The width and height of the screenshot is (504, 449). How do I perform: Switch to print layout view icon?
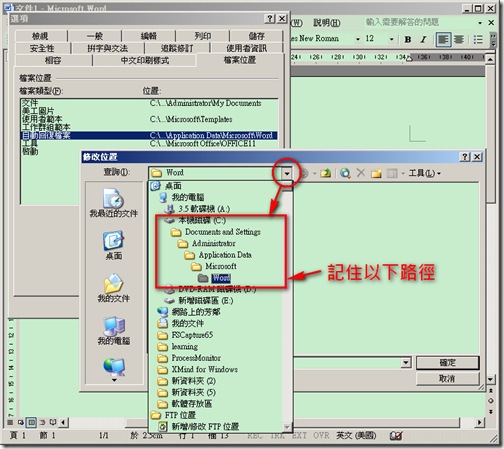(31, 423)
